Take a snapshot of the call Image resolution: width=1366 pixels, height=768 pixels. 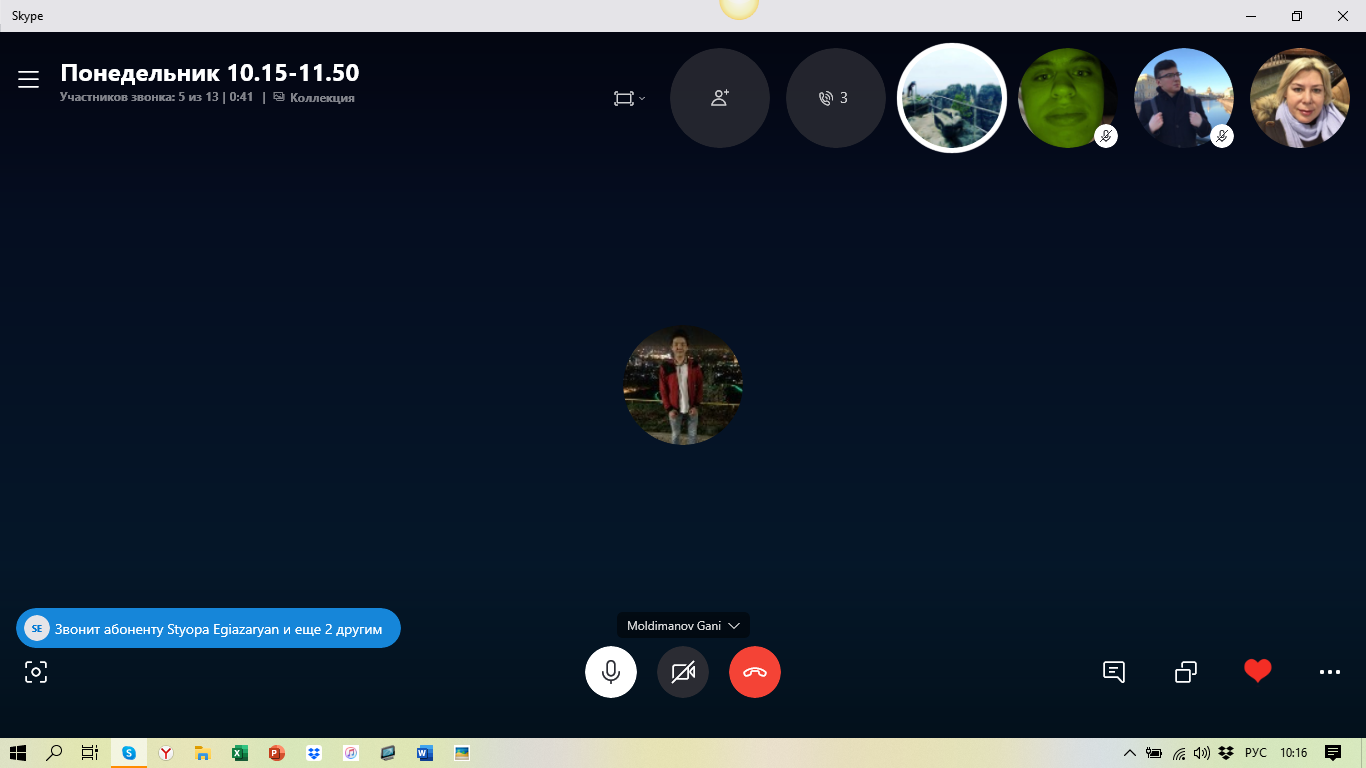coord(36,672)
